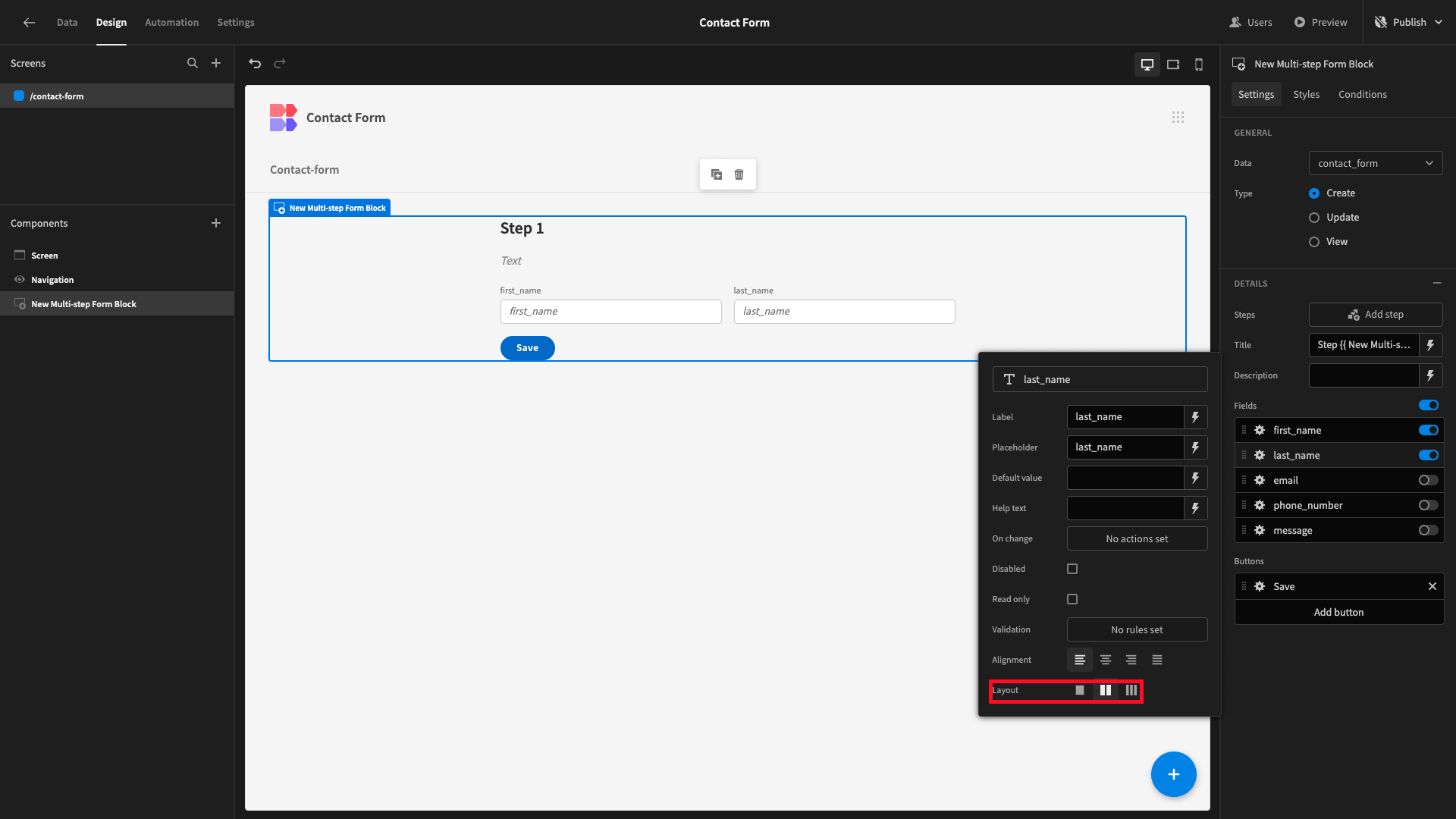
Task: Open settings gear for message field
Action: pyautogui.click(x=1260, y=530)
